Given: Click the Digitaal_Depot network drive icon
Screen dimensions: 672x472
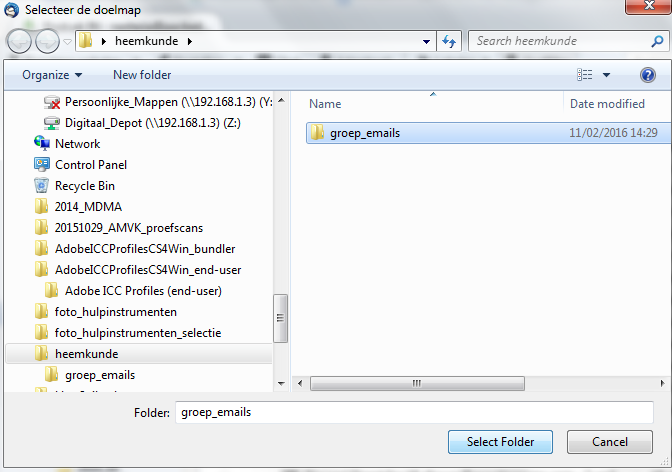Looking at the screenshot, I should tap(52, 122).
